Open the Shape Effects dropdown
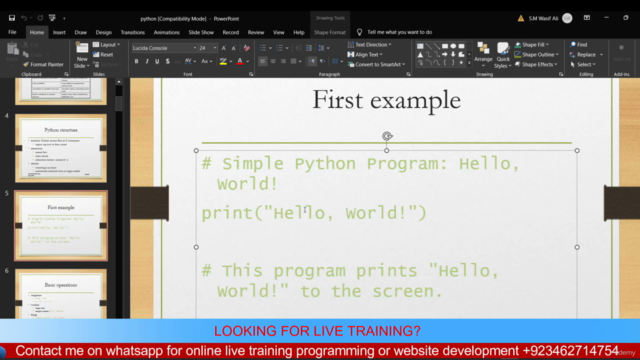Viewport: 640px width, 360px height. (x=536, y=64)
